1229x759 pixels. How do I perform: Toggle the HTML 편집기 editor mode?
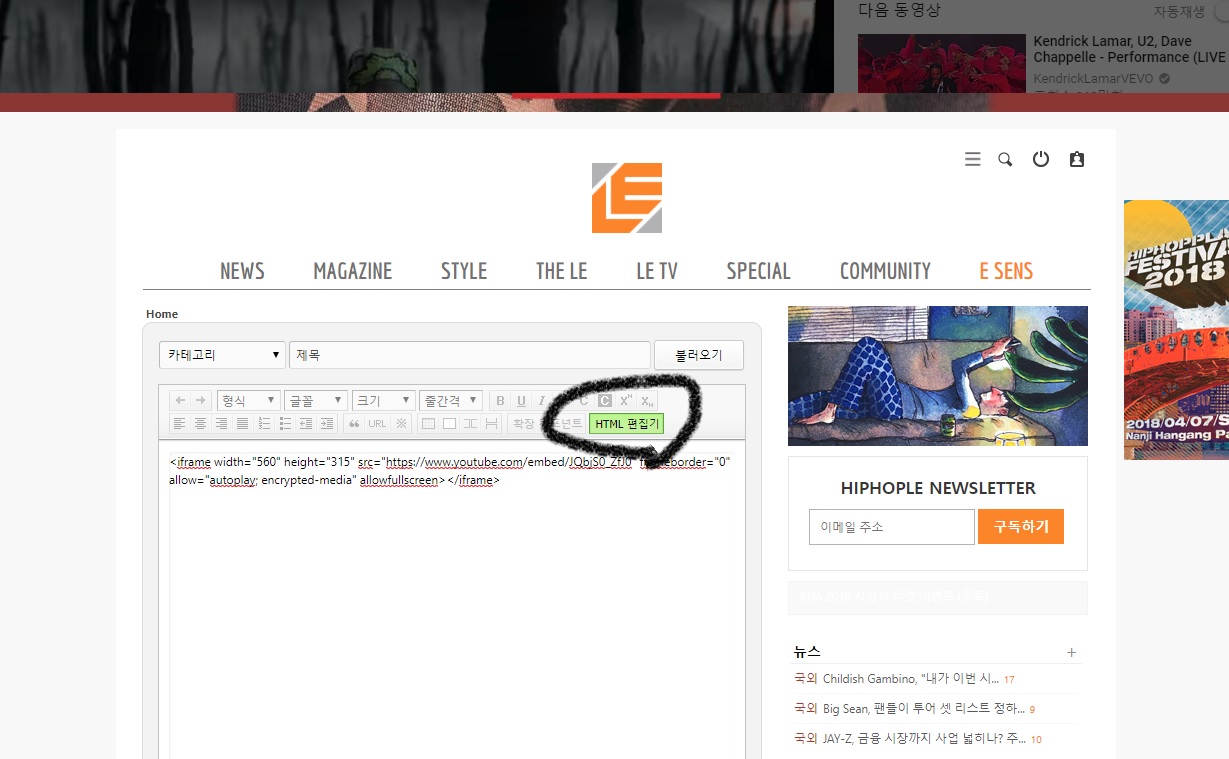pos(626,424)
